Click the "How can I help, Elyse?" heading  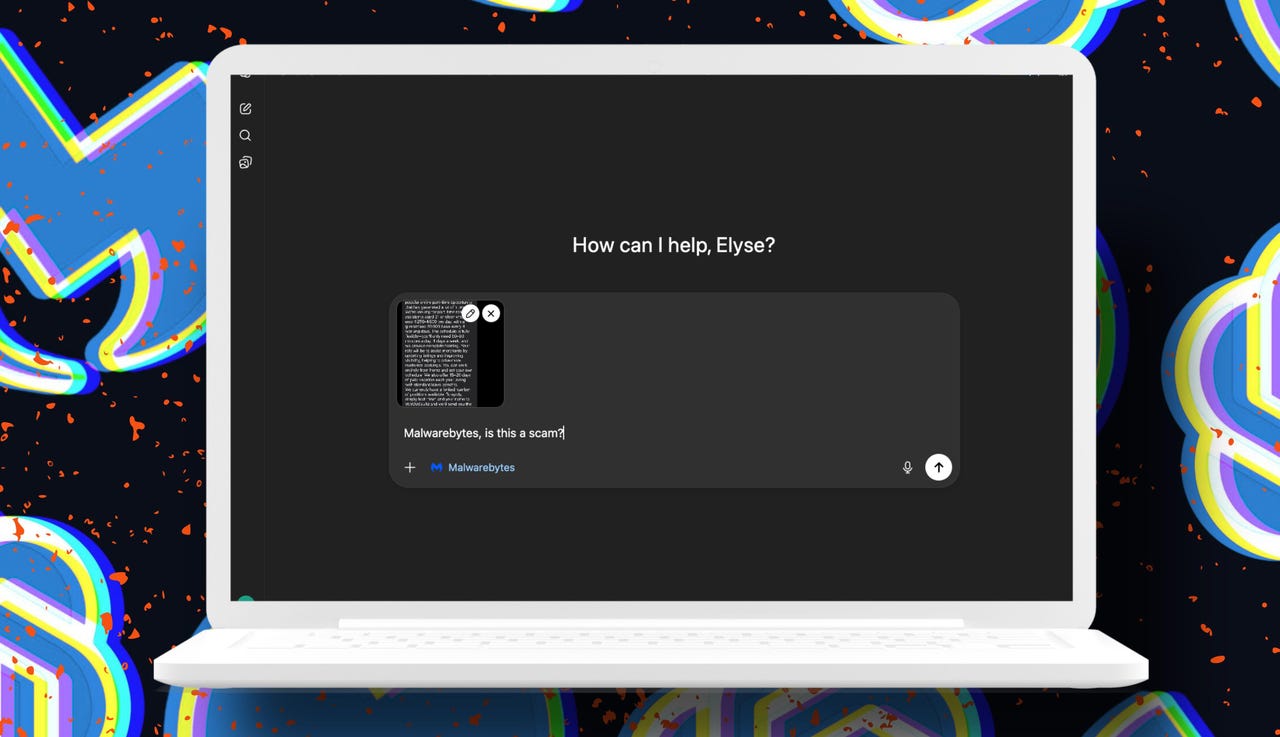tap(673, 245)
